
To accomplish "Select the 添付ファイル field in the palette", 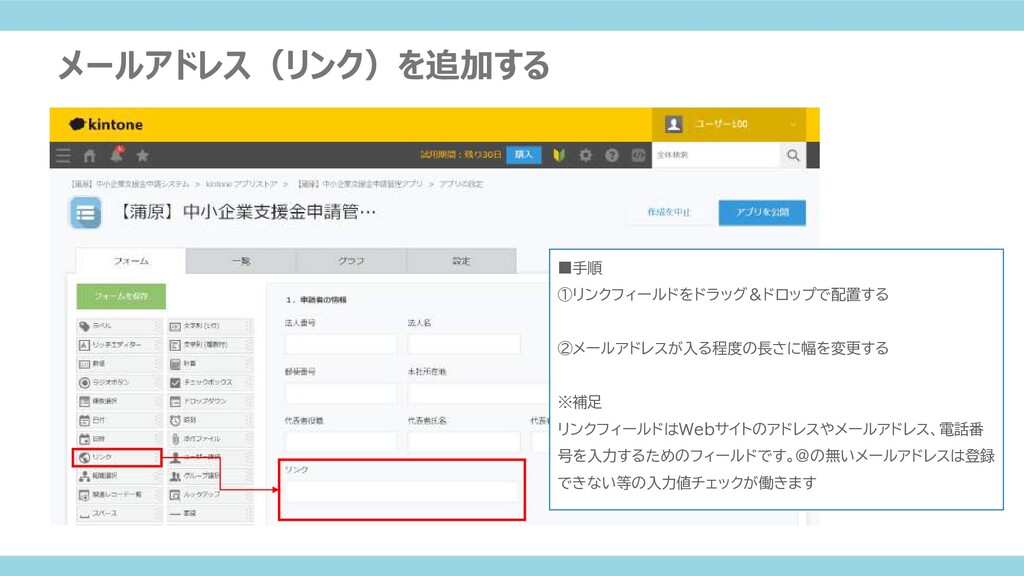I will (210, 439).
